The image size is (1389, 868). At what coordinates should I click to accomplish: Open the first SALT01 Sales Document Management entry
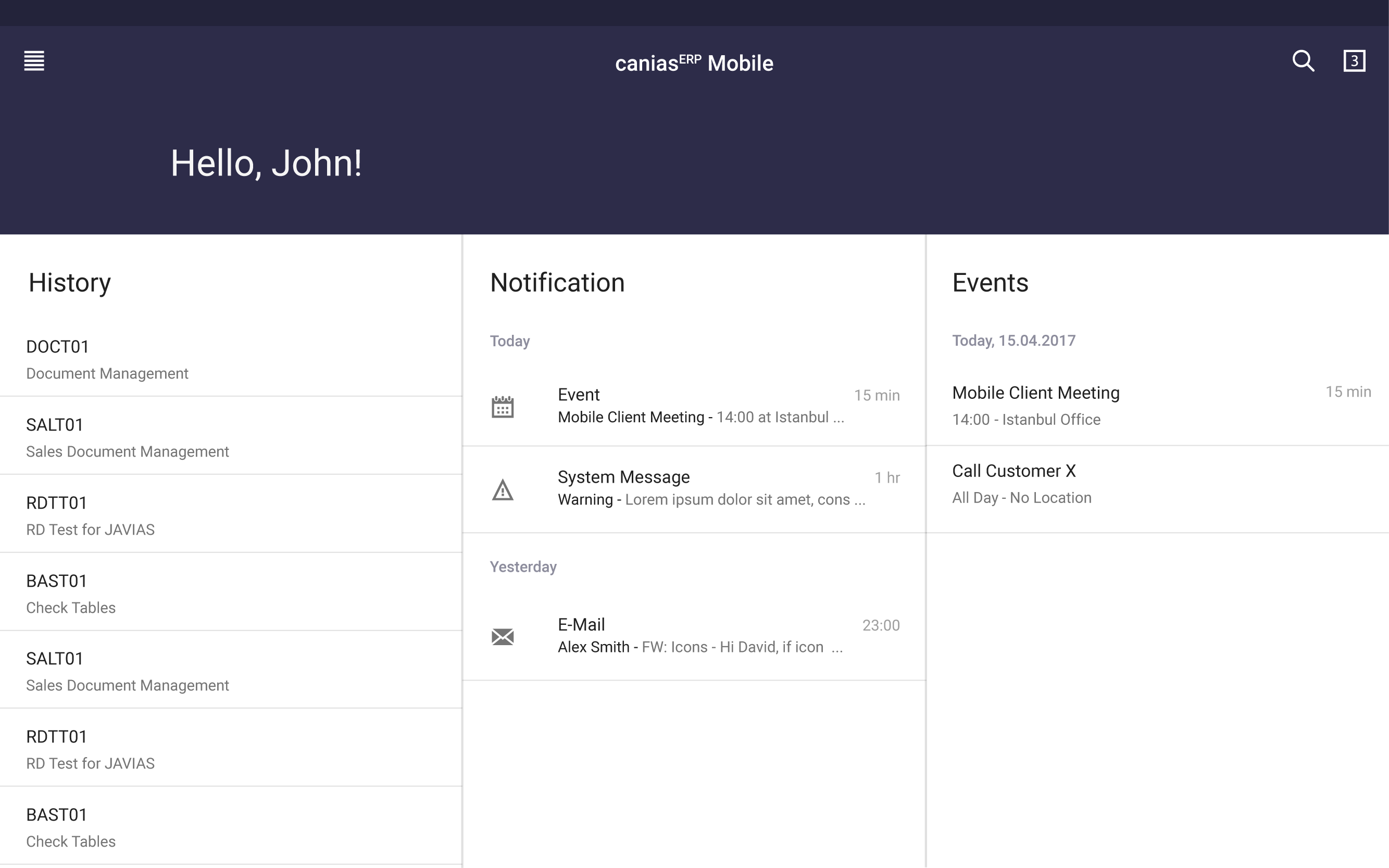(231, 436)
